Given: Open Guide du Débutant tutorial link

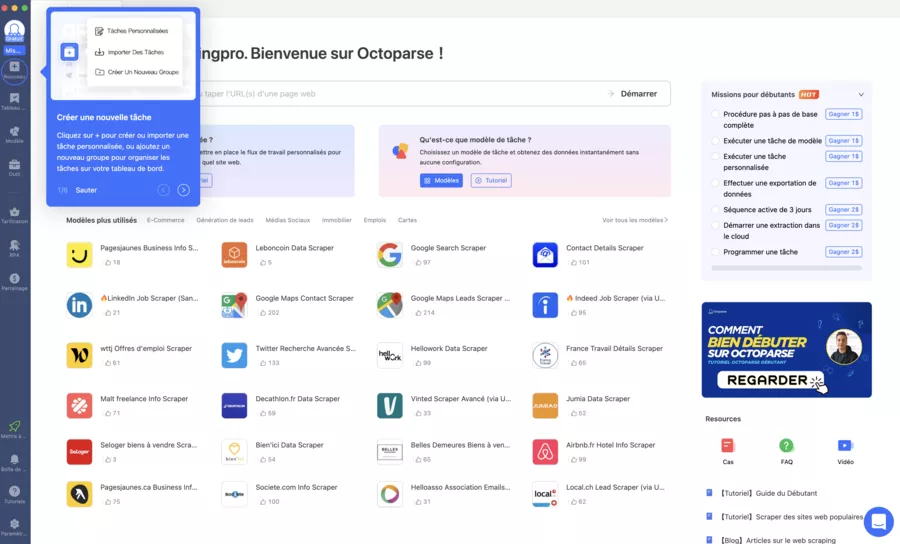Looking at the screenshot, I should (769, 493).
